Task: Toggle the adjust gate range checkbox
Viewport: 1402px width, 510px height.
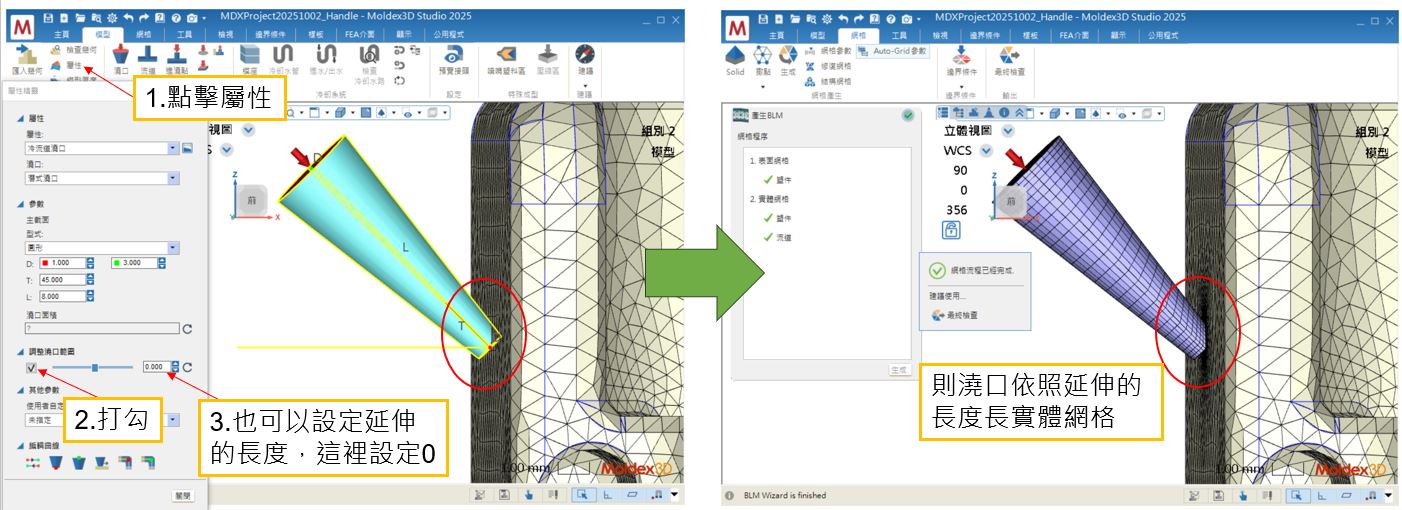Action: click(x=31, y=368)
